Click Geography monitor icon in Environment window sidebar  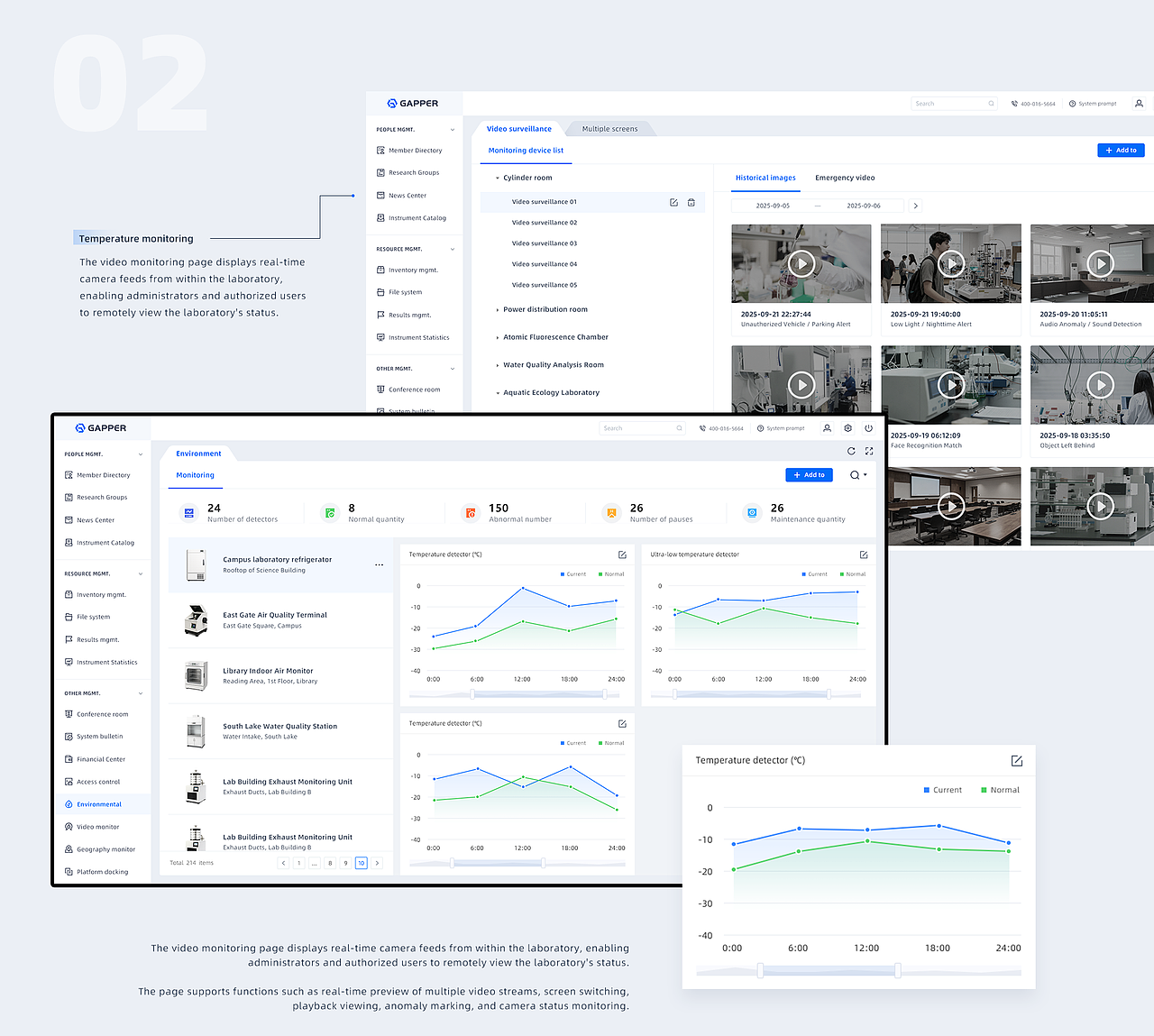pyautogui.click(x=69, y=849)
